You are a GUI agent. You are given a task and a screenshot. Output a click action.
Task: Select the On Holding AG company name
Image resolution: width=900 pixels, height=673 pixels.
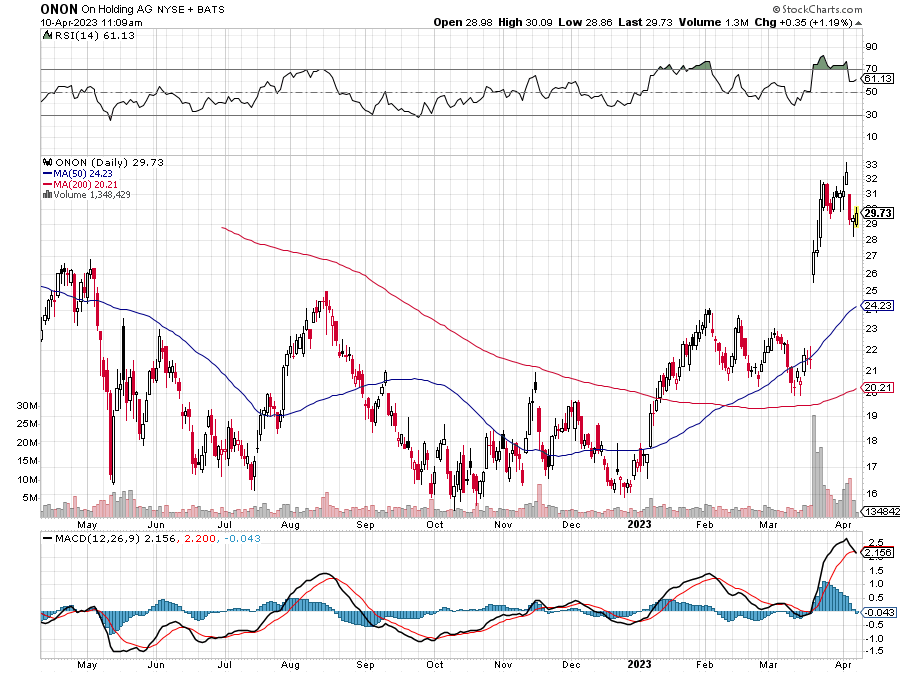pos(118,10)
